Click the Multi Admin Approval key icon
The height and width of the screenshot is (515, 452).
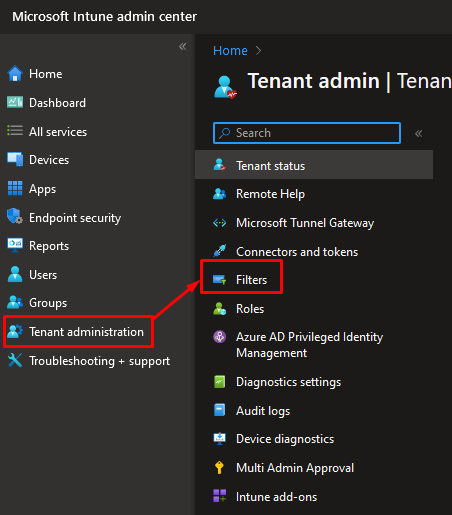(219, 468)
